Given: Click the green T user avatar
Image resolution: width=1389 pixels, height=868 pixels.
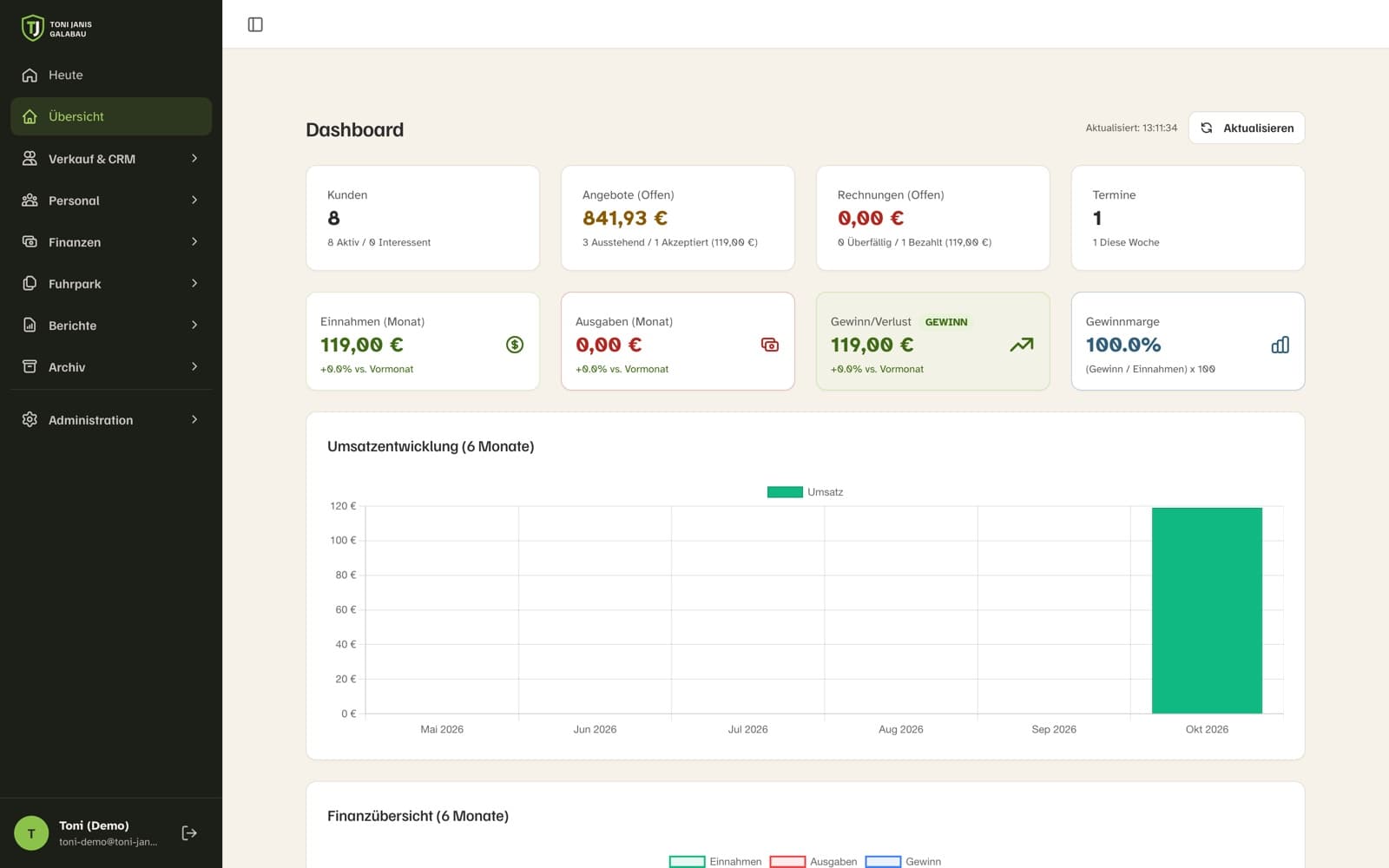Looking at the screenshot, I should point(31,833).
